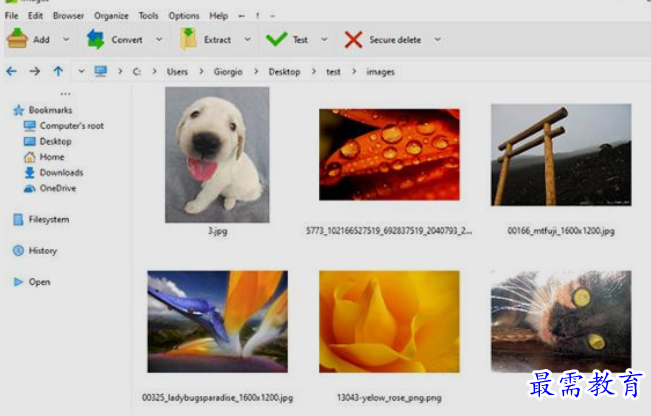
Task: Open the Help menu
Action: click(219, 16)
